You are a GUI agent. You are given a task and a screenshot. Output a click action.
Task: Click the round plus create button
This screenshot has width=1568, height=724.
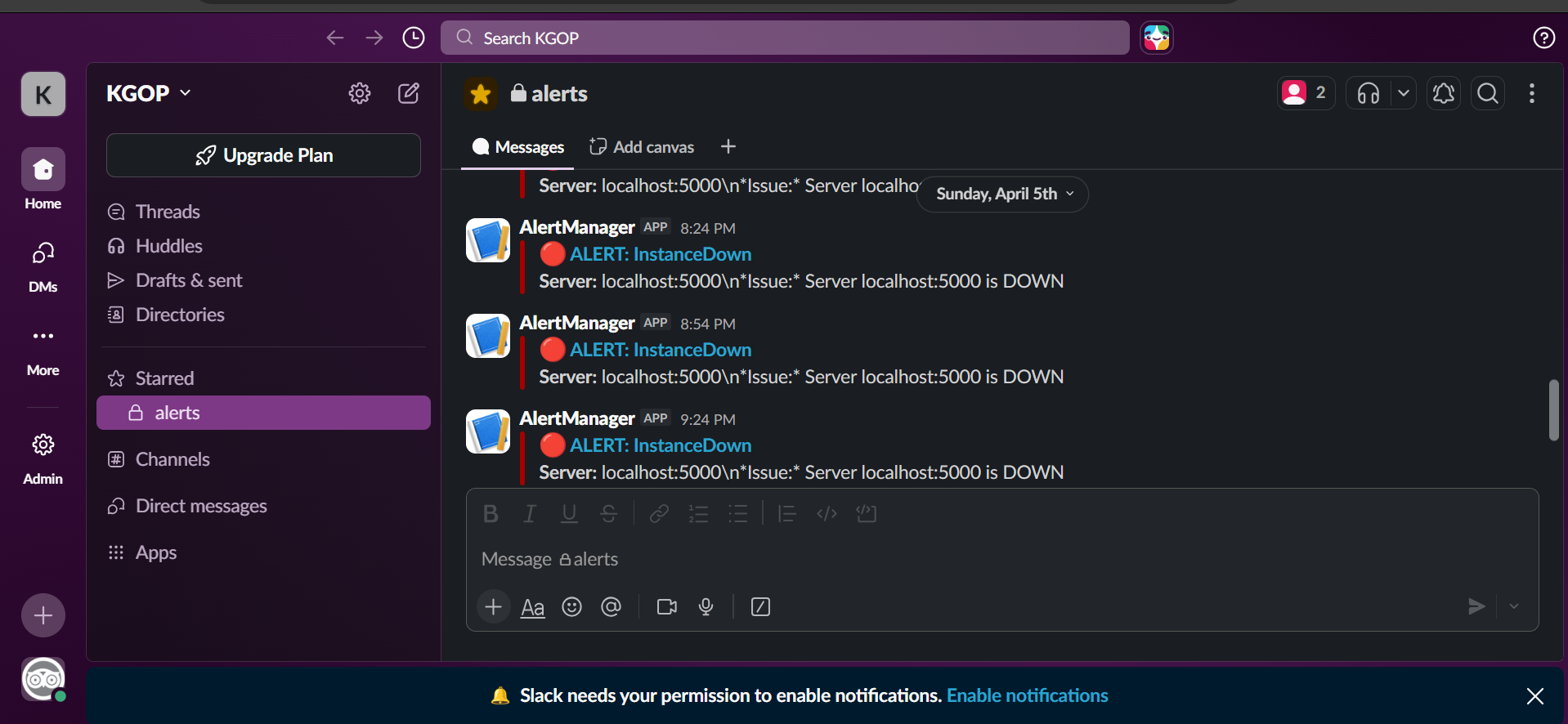(x=43, y=615)
